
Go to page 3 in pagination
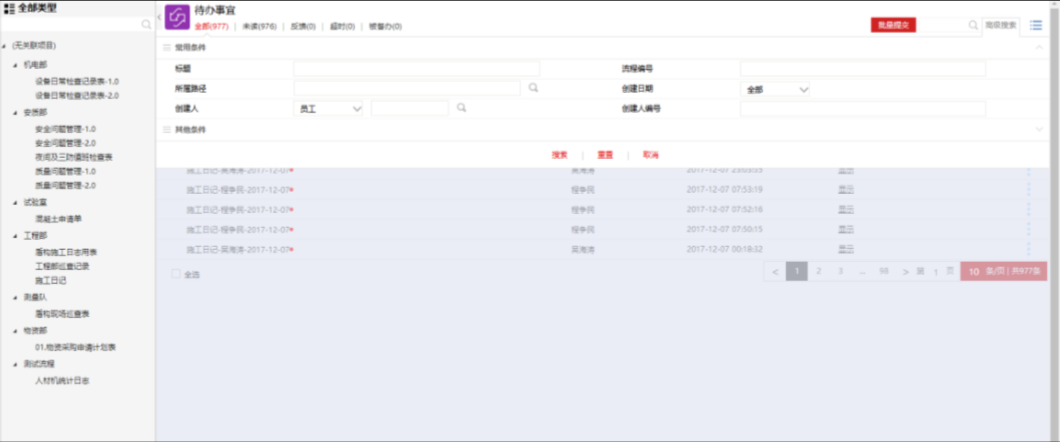point(840,271)
